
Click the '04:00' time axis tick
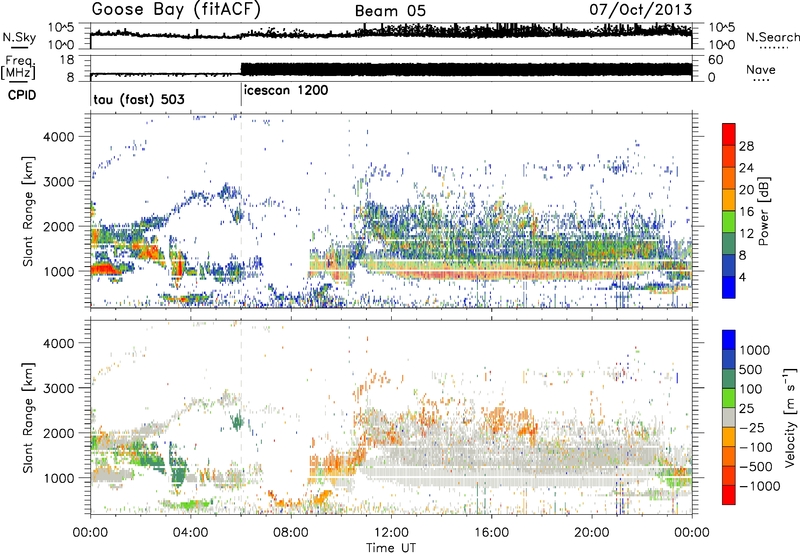click(x=191, y=533)
